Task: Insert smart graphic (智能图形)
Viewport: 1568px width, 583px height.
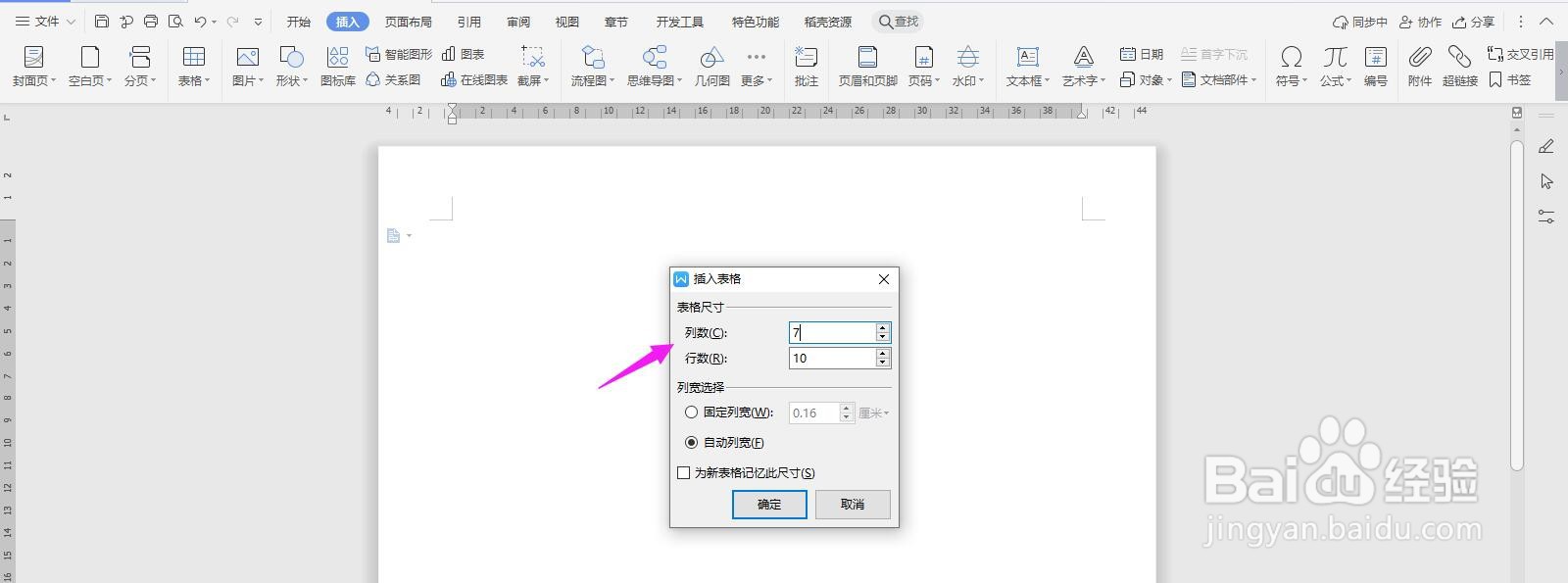Action: click(x=399, y=54)
